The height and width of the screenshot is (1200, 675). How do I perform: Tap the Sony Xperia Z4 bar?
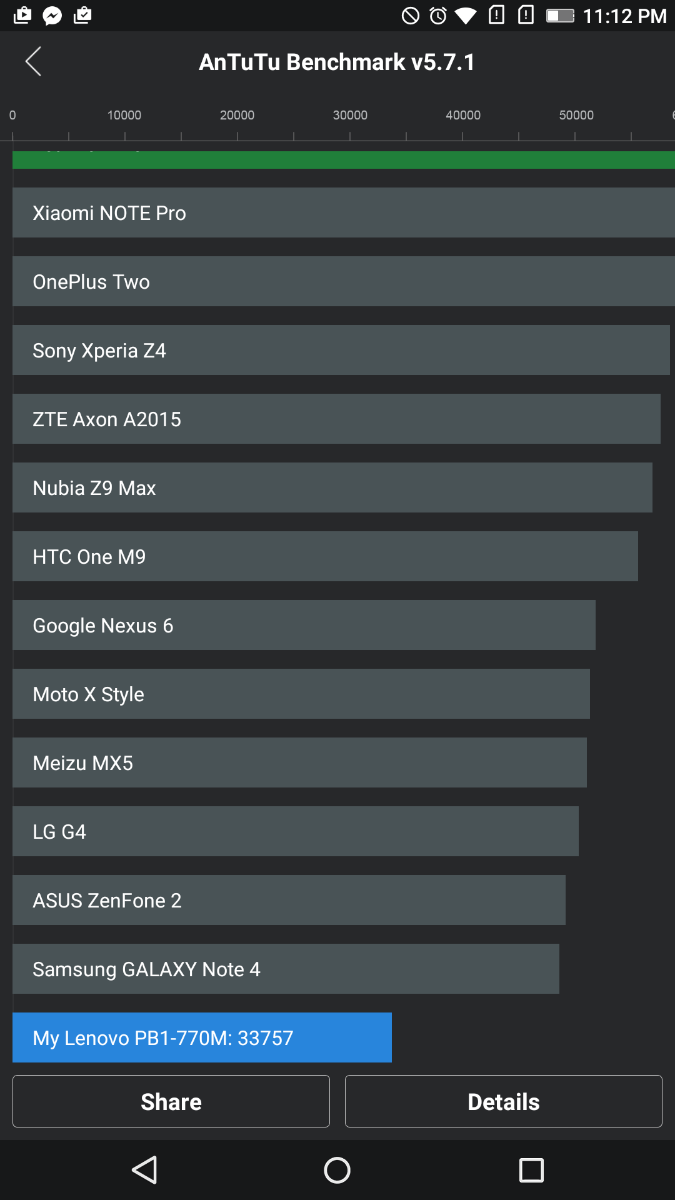pos(340,351)
